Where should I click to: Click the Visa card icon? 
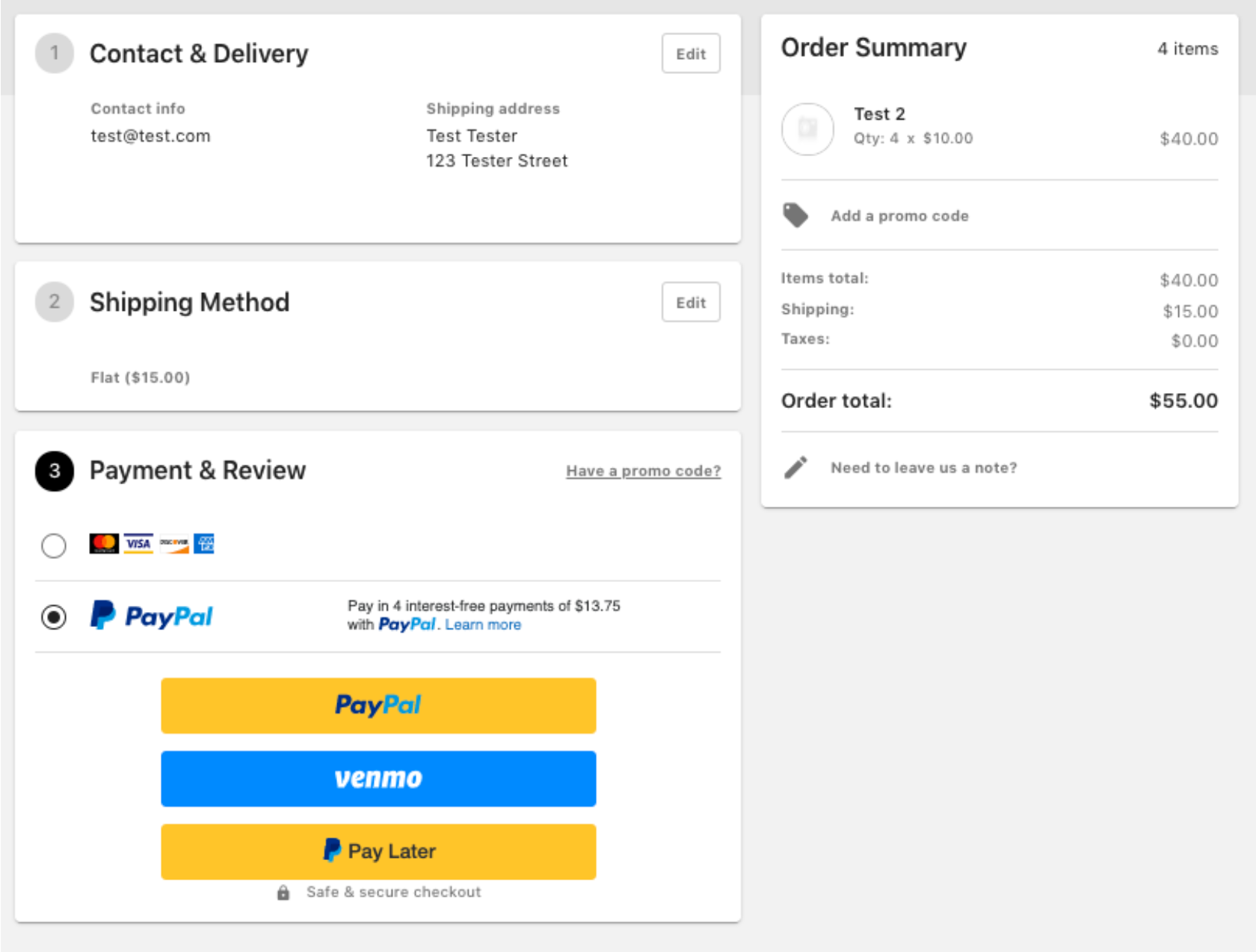tap(138, 543)
